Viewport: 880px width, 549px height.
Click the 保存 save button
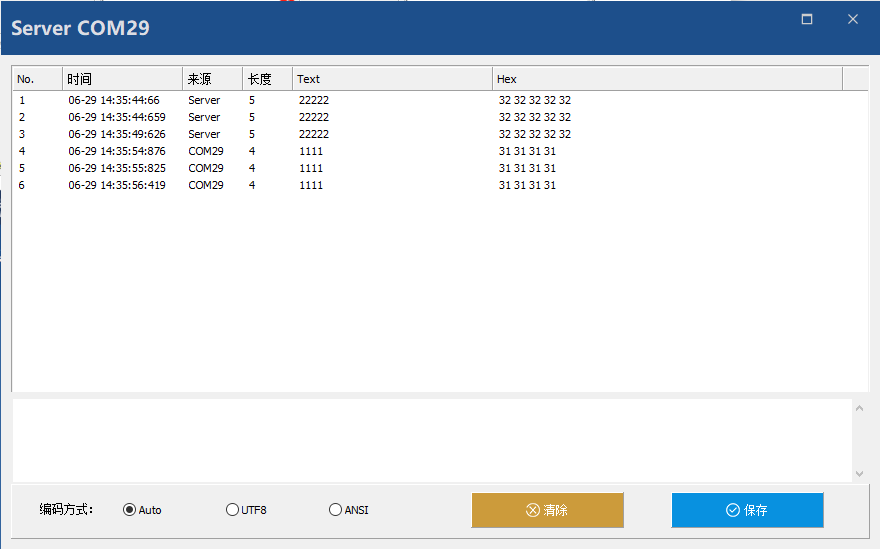[x=747, y=510]
